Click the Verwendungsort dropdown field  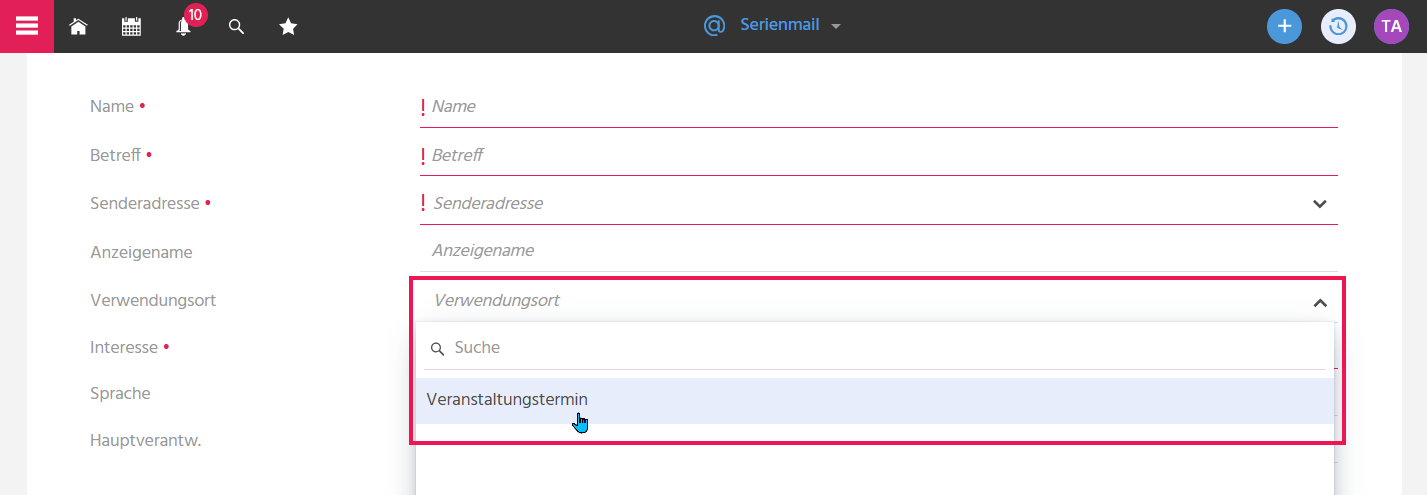click(879, 300)
